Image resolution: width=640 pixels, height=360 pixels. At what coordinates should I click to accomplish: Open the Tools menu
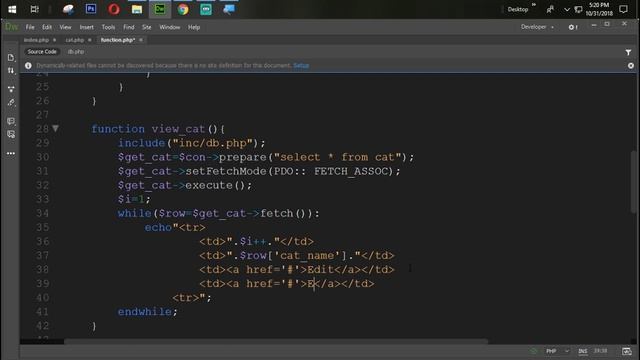coord(108,27)
